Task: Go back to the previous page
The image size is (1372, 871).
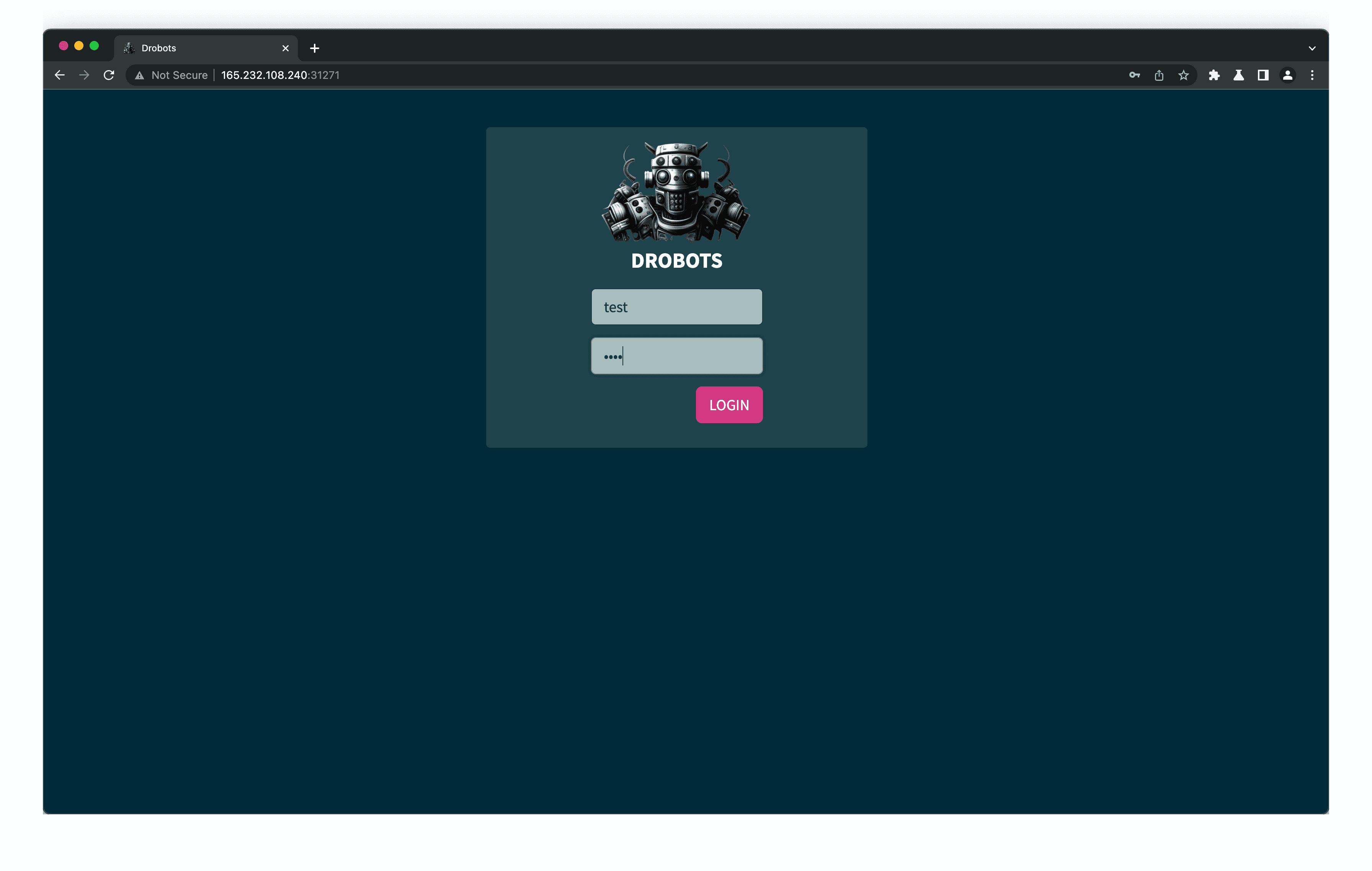Action: tap(59, 75)
